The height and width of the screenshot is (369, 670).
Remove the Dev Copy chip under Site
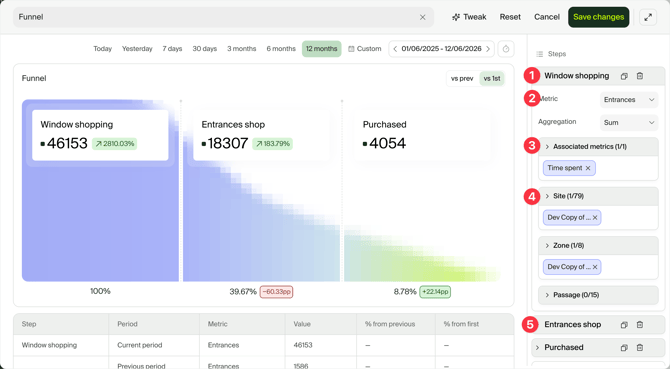595,217
